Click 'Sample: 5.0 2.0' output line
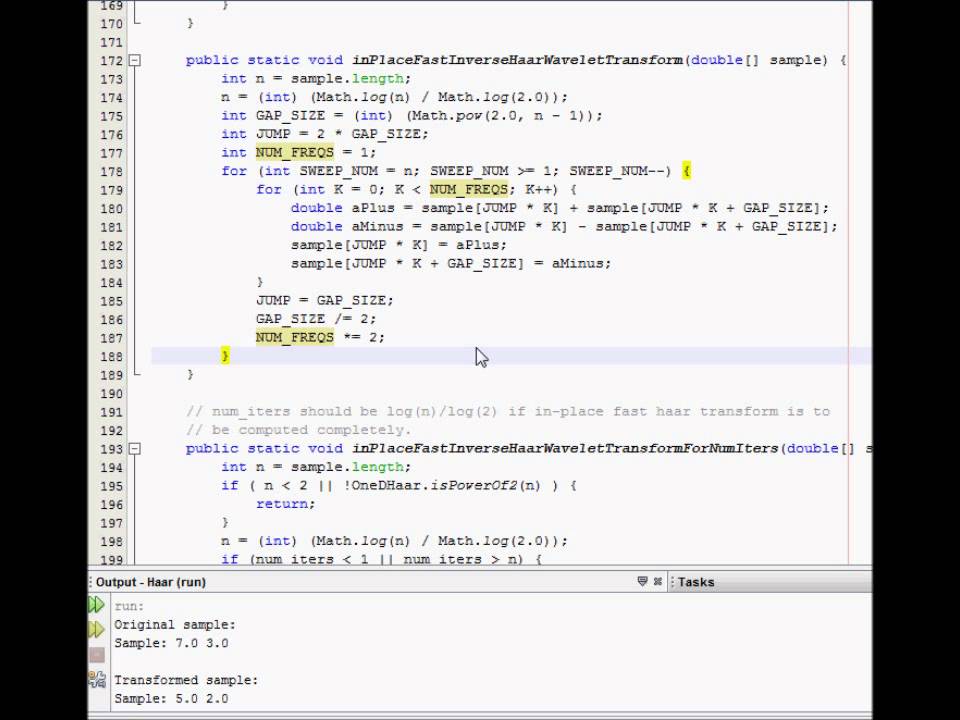The height and width of the screenshot is (720, 960). [171, 698]
